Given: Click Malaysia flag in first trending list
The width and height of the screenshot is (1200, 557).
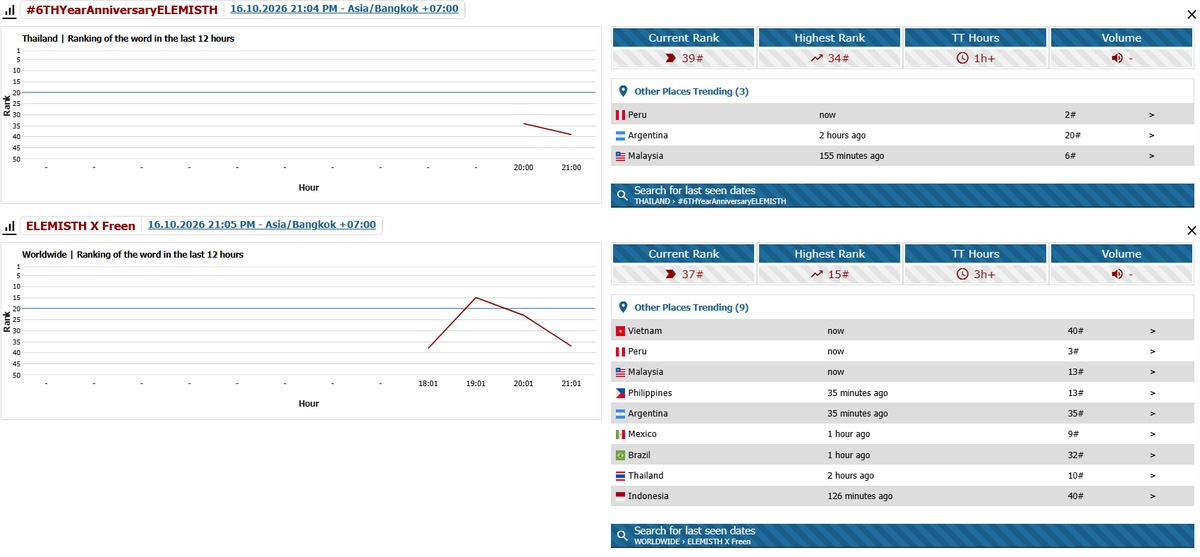Looking at the screenshot, I should [620, 156].
